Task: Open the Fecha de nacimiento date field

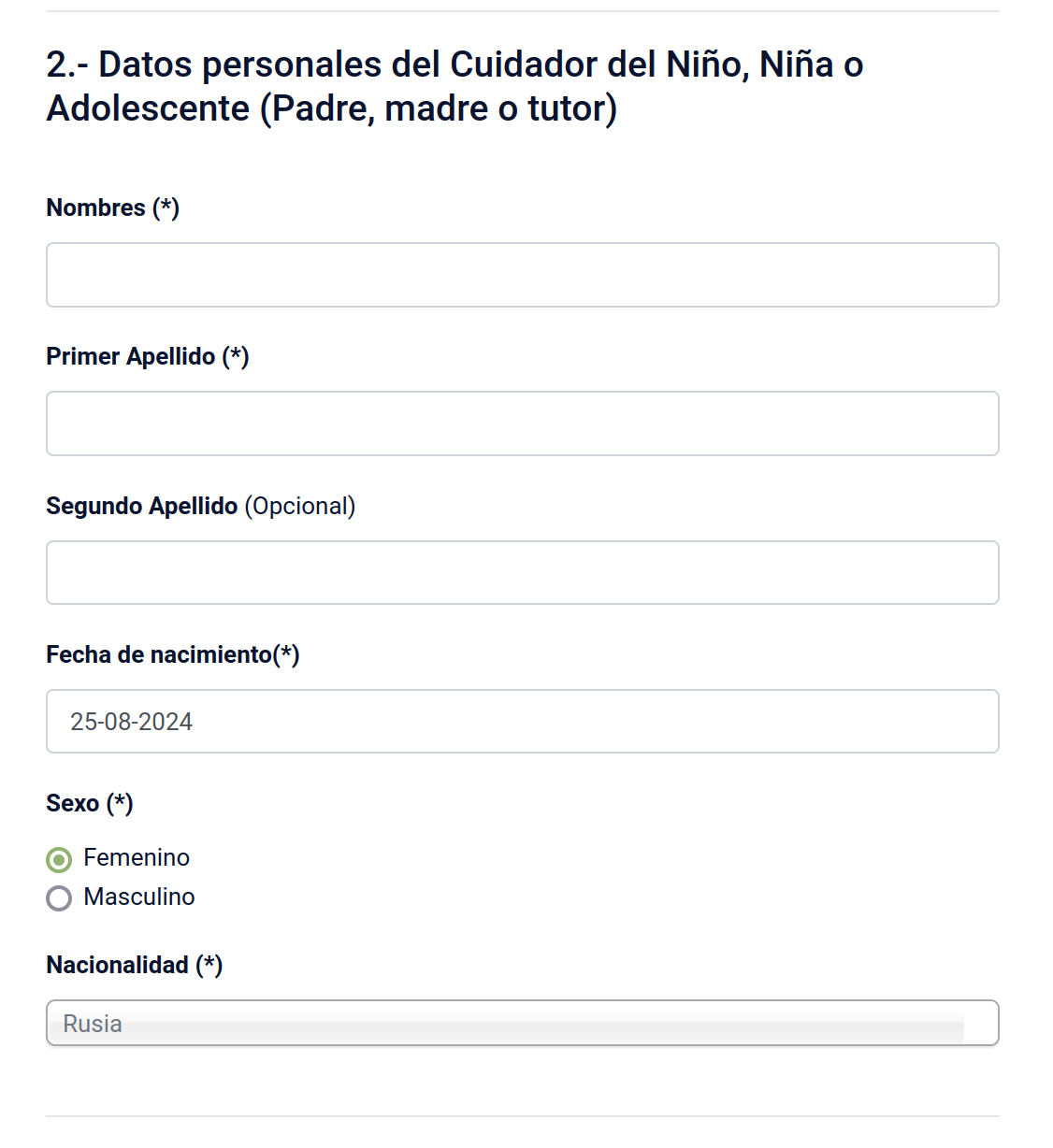Action: coord(522,721)
